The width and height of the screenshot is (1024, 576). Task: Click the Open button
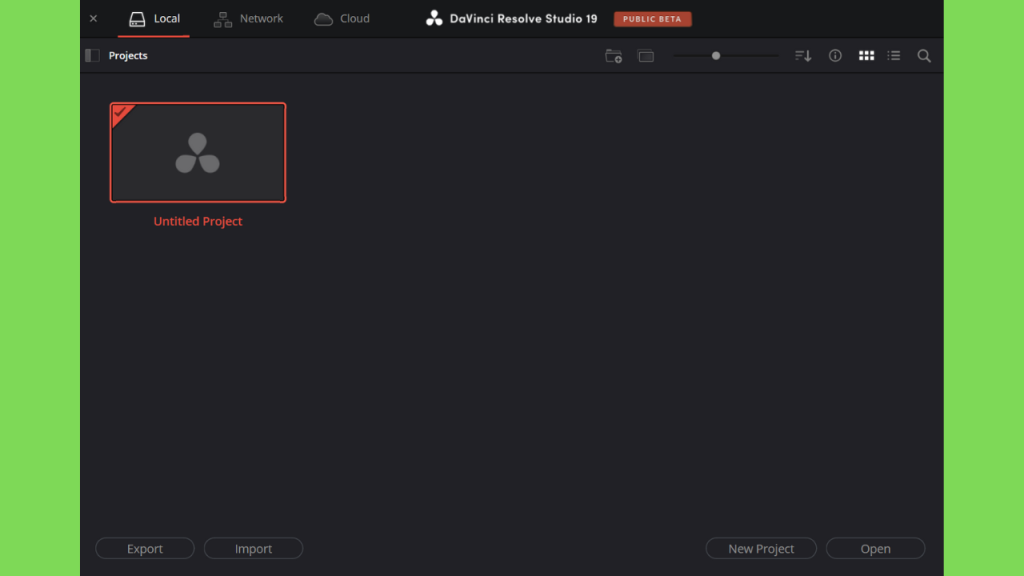[x=875, y=549]
